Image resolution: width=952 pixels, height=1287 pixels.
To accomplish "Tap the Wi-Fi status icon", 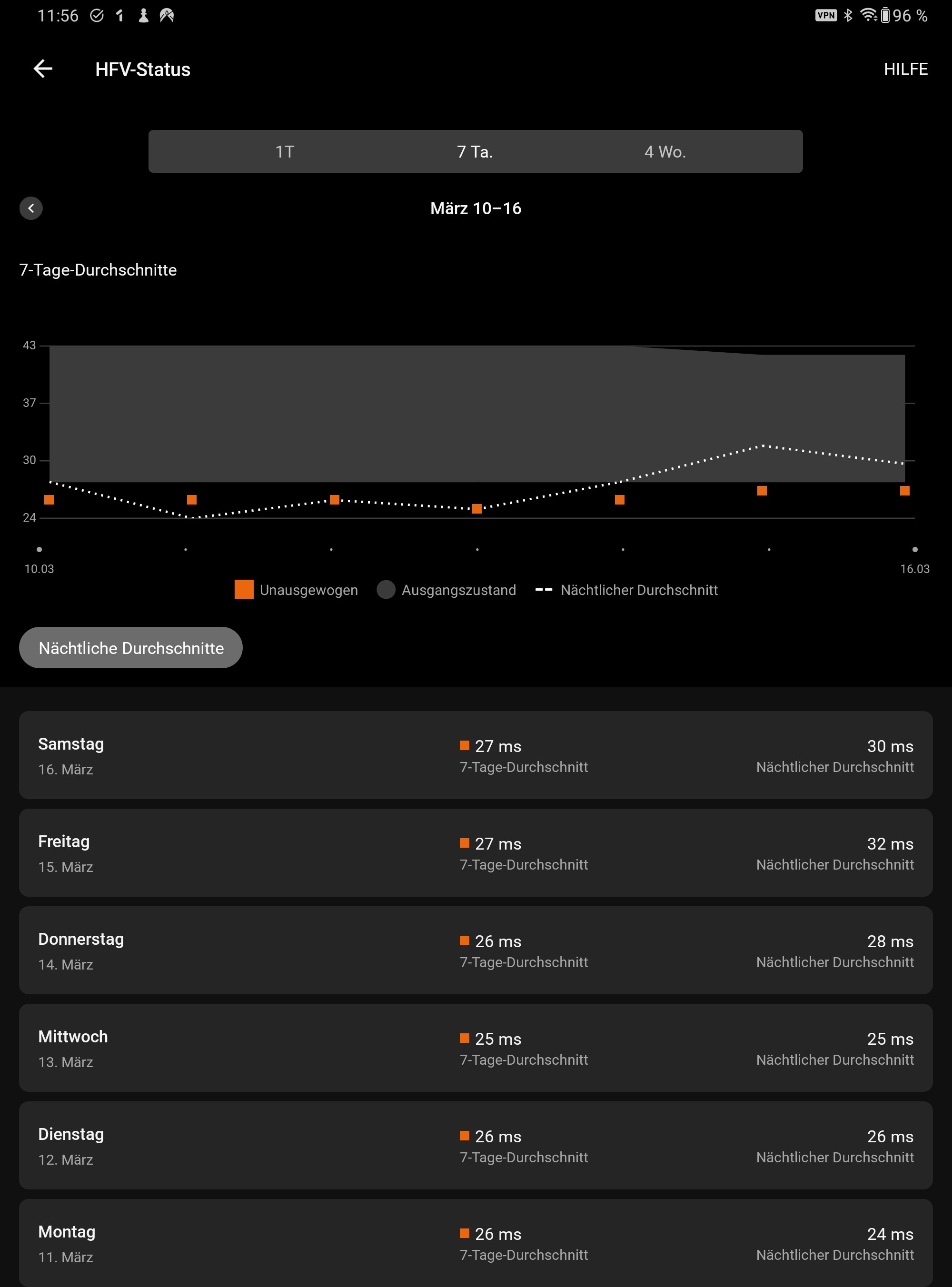I will (868, 16).
